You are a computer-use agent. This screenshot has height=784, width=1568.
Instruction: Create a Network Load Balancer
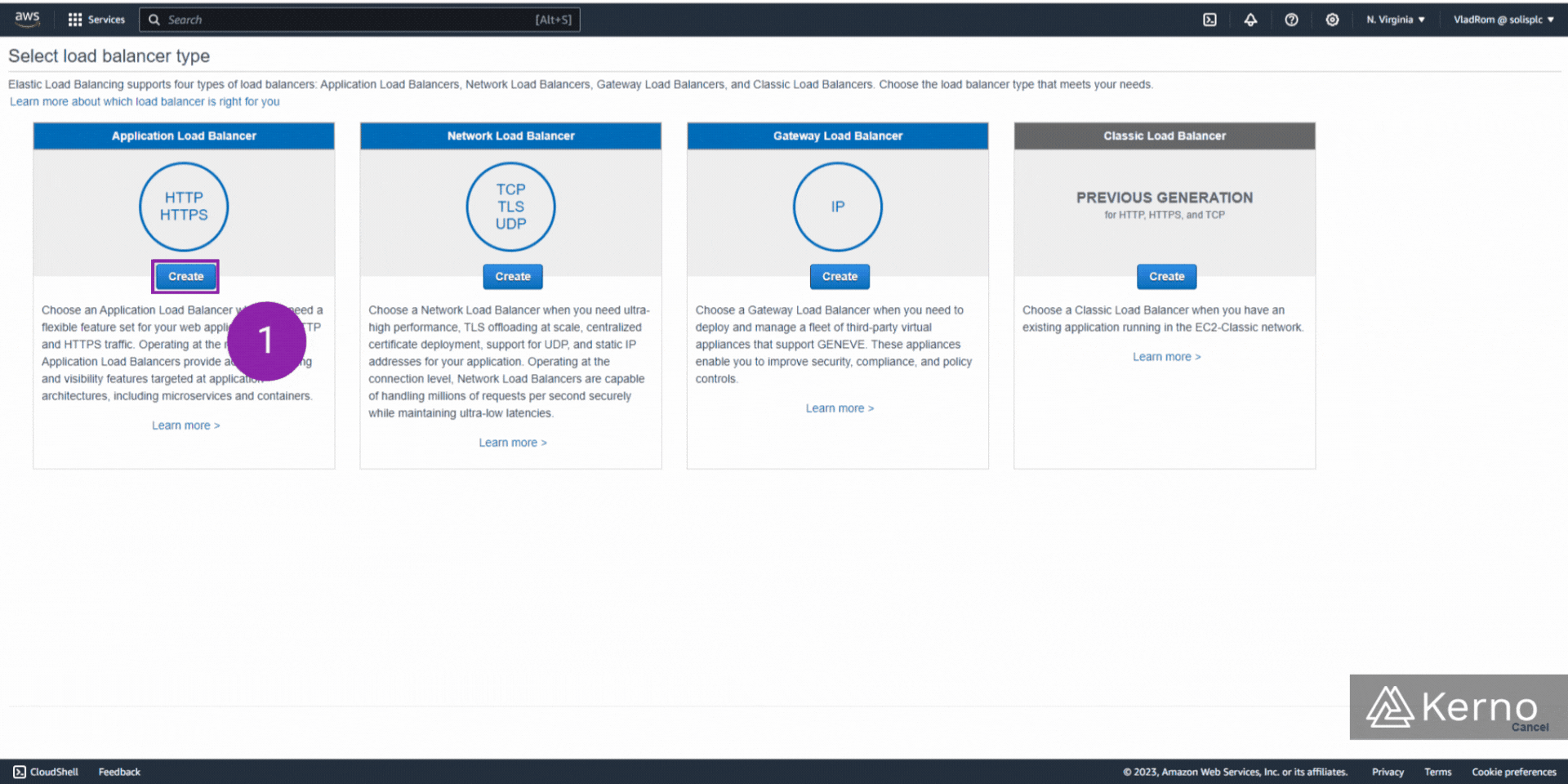[x=513, y=276]
